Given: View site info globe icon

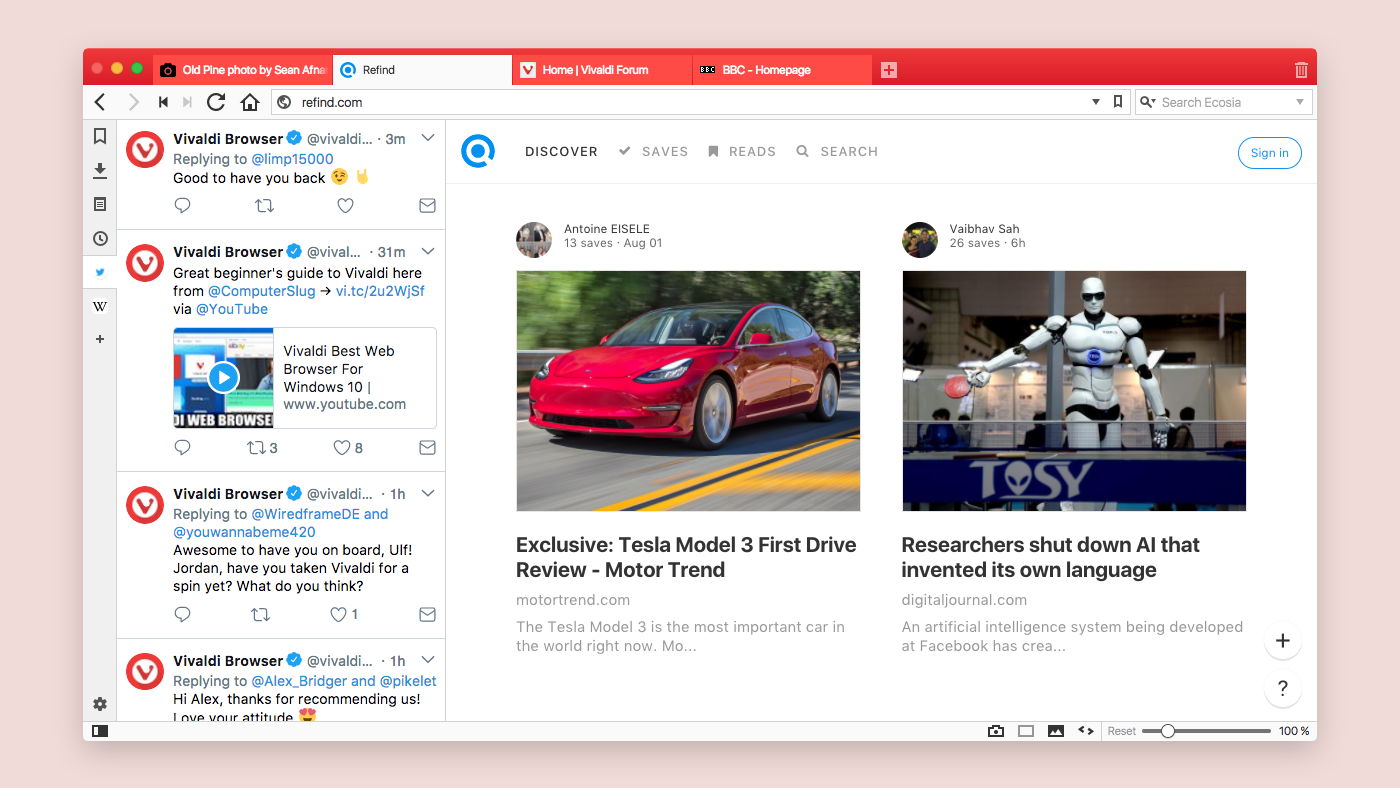Looking at the screenshot, I should tap(284, 102).
